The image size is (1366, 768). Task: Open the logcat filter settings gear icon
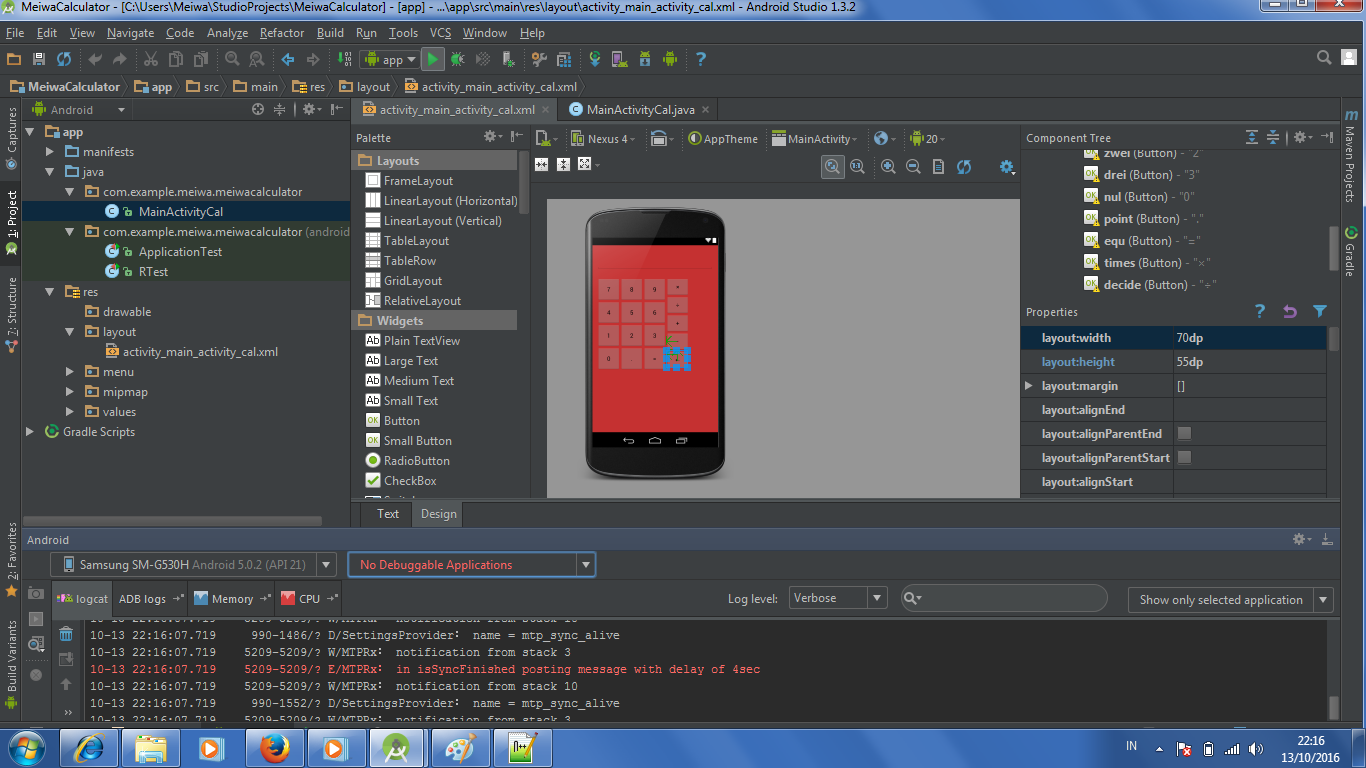point(1300,539)
